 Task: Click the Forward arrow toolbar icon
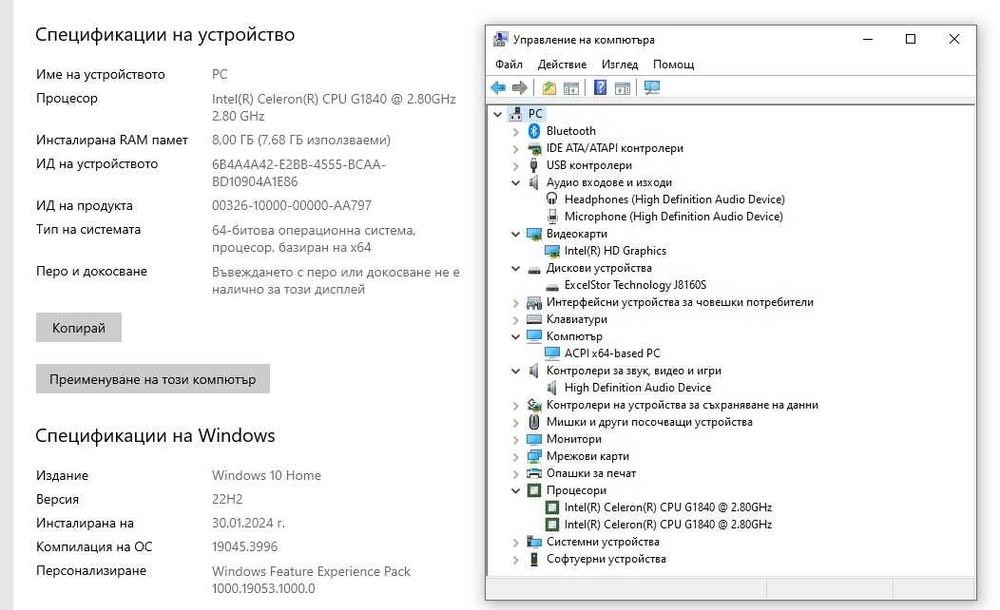click(520, 87)
